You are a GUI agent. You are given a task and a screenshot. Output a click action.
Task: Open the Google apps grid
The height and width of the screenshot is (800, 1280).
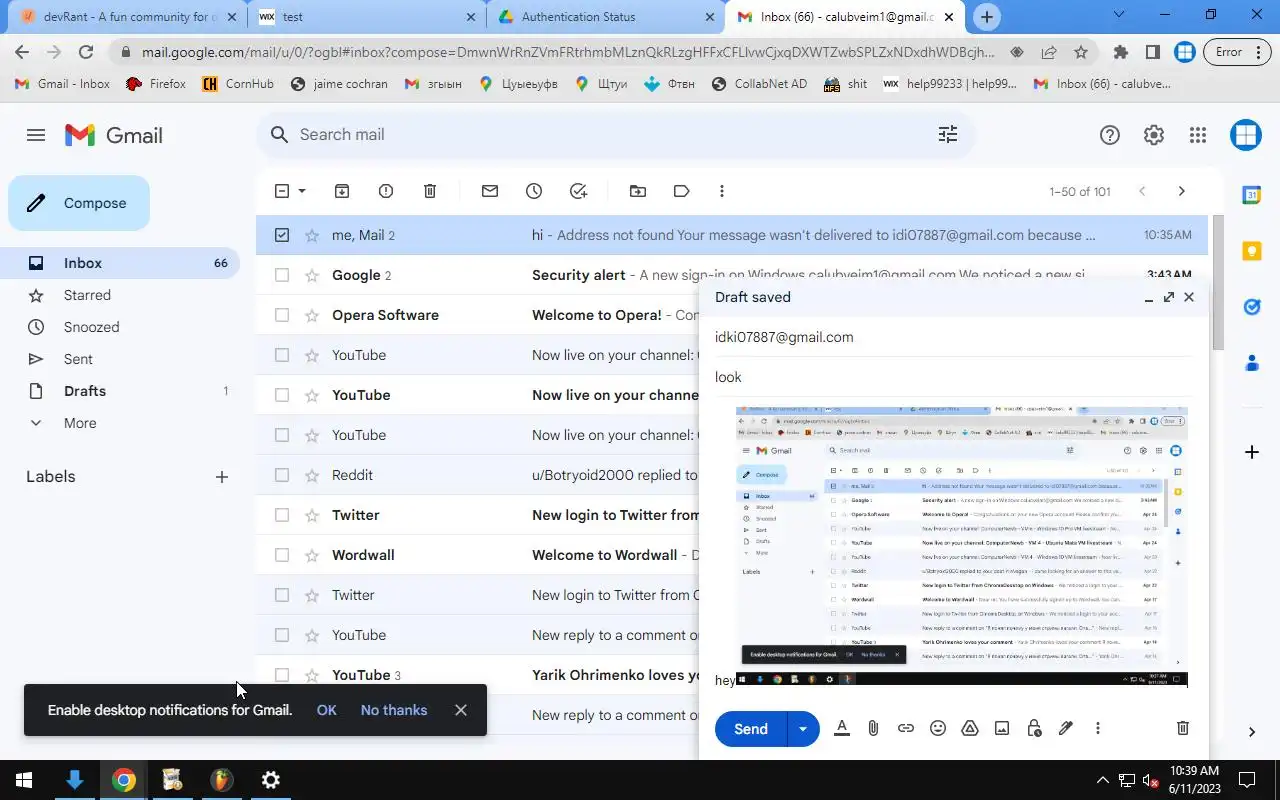click(x=1198, y=135)
